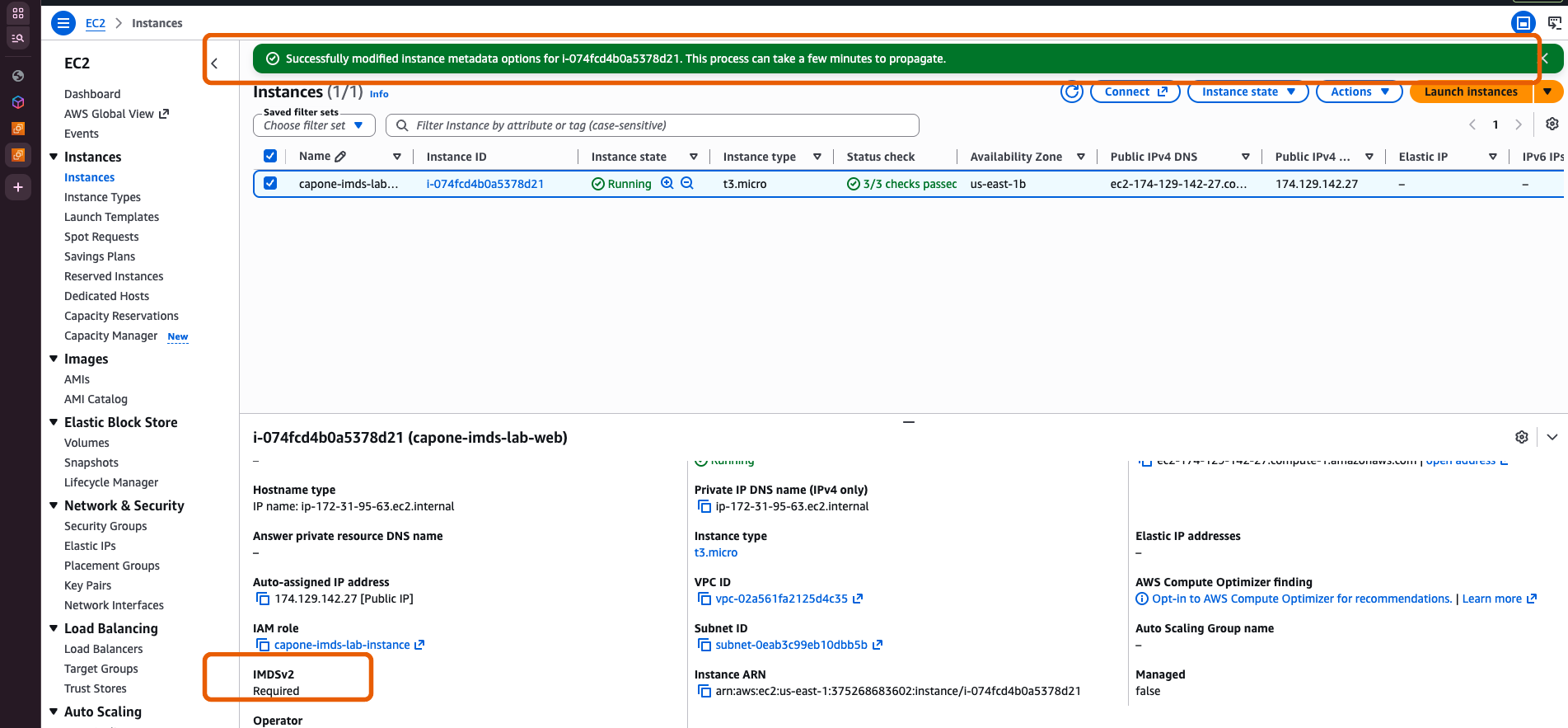The width and height of the screenshot is (1568, 728).
Task: Collapse the Network & Security sidebar section
Action: (x=54, y=505)
